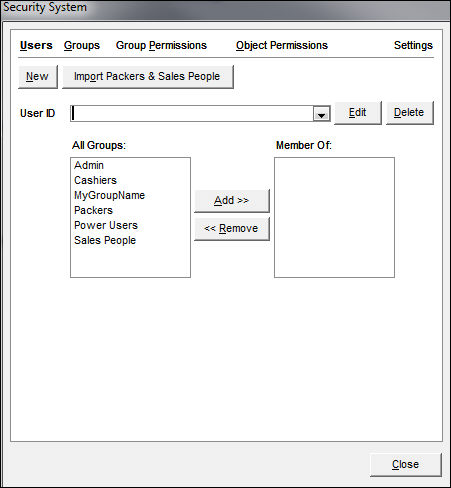This screenshot has width=451, height=488.
Task: Focus the User ID text field
Action: pos(192,114)
